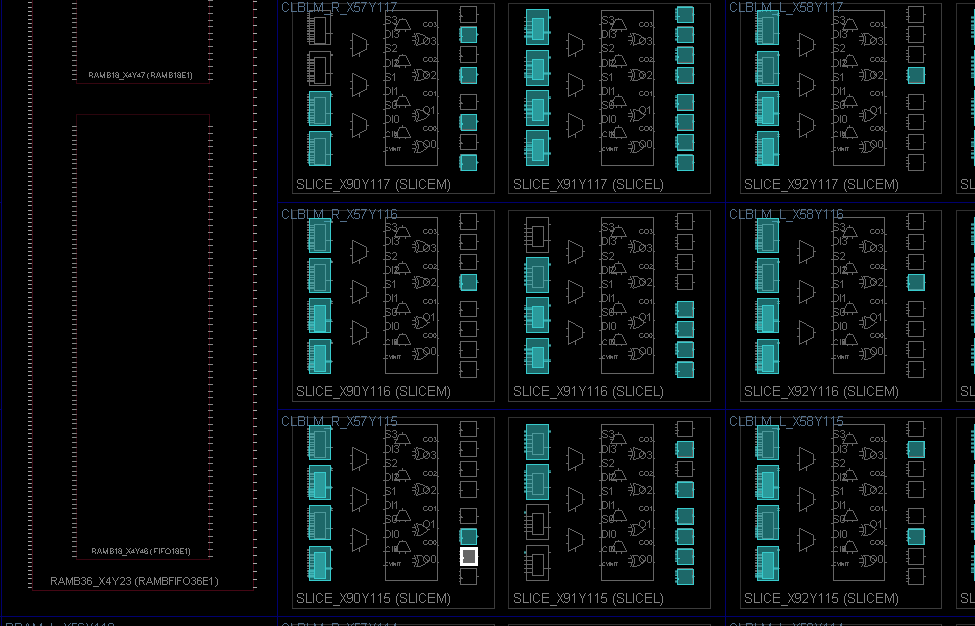Select the only cyan flip-flop in SLICE_X92Y116

(x=916, y=282)
